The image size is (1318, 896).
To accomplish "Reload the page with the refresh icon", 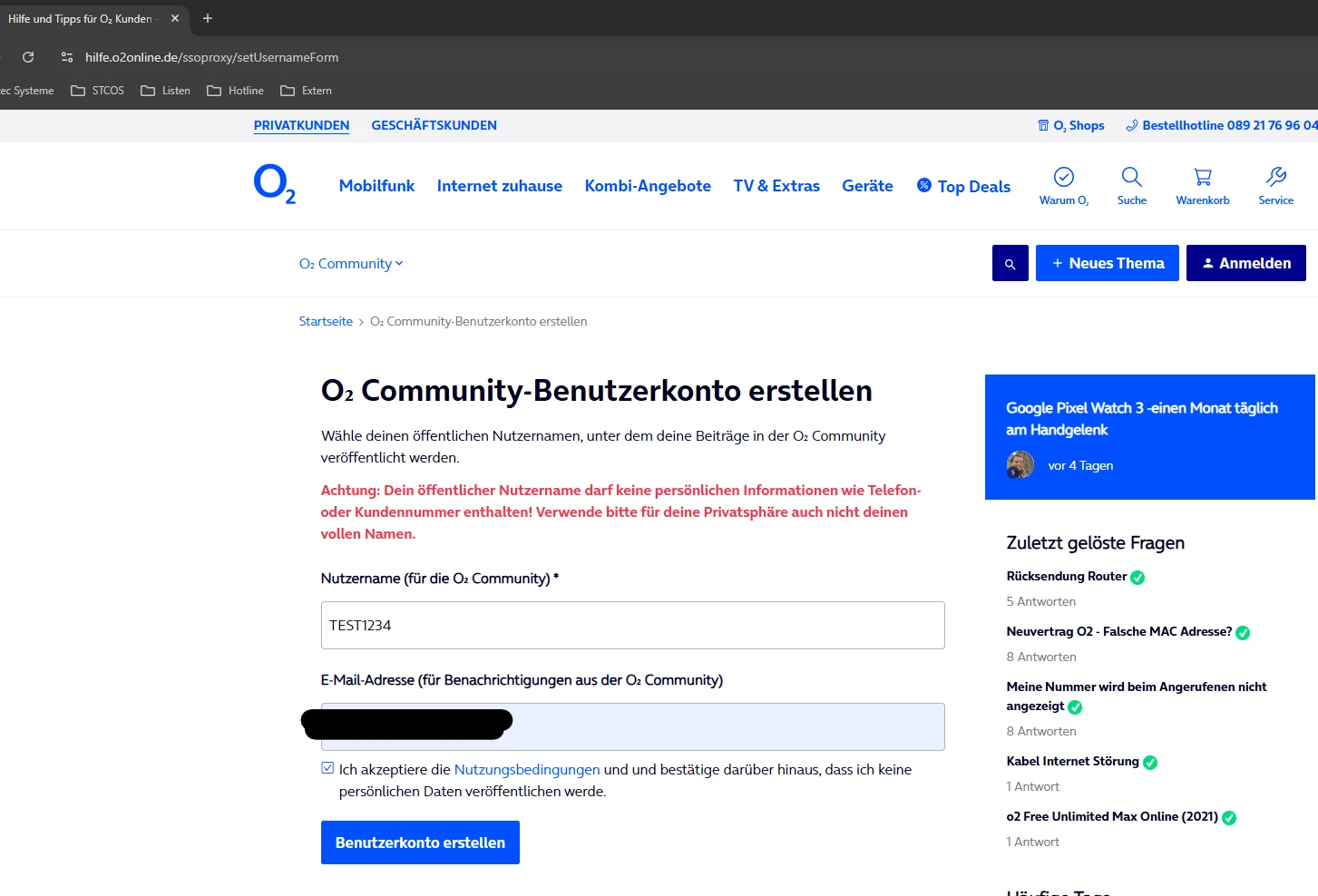I will point(28,57).
